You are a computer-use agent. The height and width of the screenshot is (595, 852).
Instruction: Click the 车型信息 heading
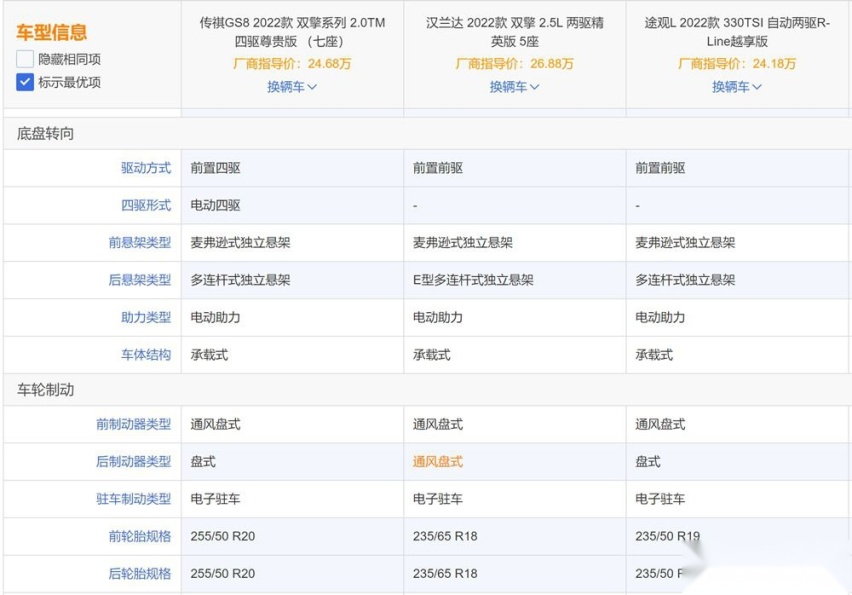tap(52, 33)
